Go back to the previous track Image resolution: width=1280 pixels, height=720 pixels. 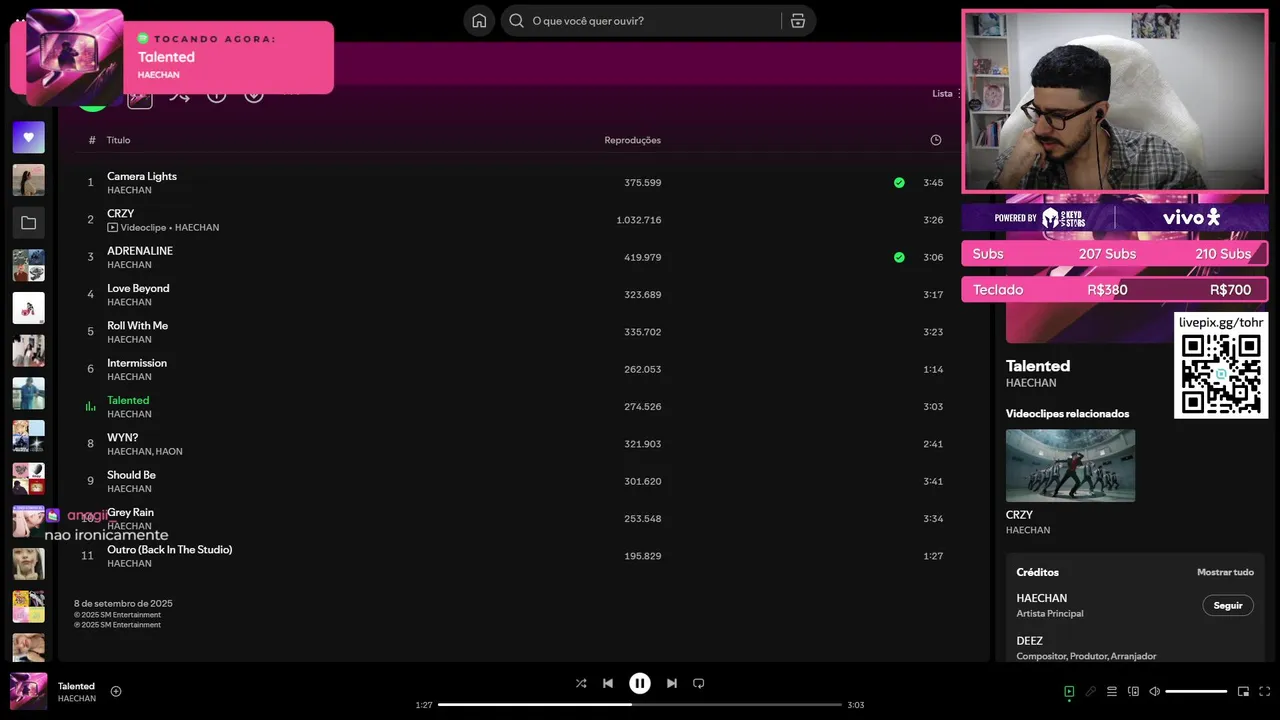608,683
